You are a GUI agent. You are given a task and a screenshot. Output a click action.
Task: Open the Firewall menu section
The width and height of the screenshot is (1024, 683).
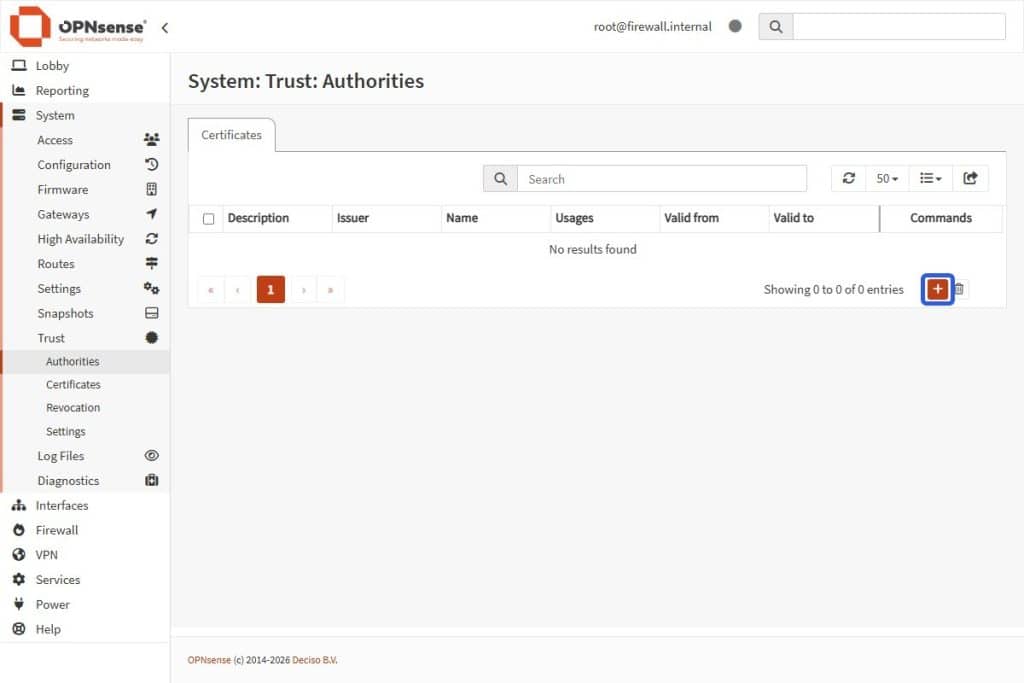[x=57, y=530]
